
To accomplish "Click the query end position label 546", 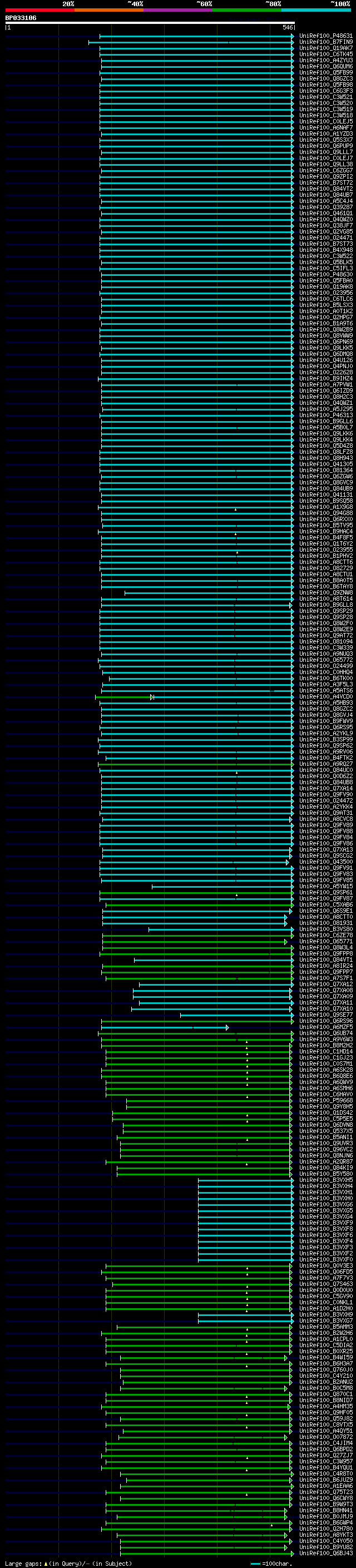I will [288, 27].
